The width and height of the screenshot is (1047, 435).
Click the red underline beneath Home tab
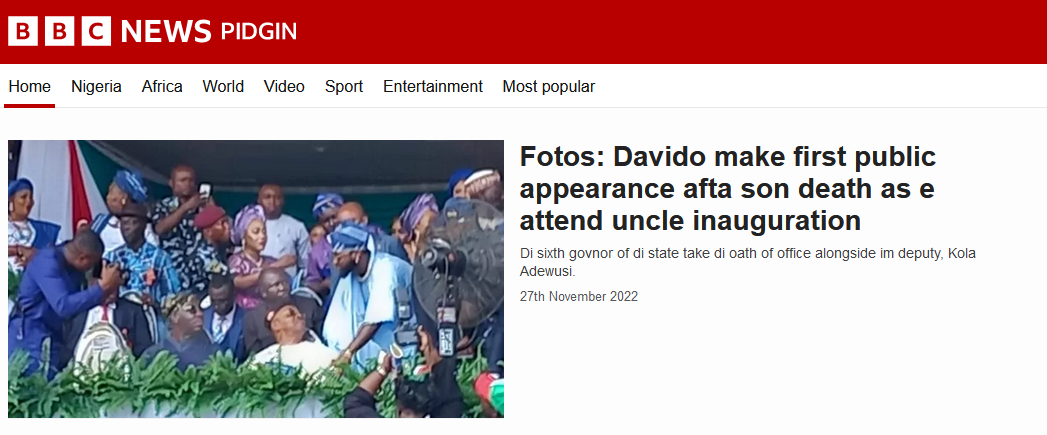(29, 106)
